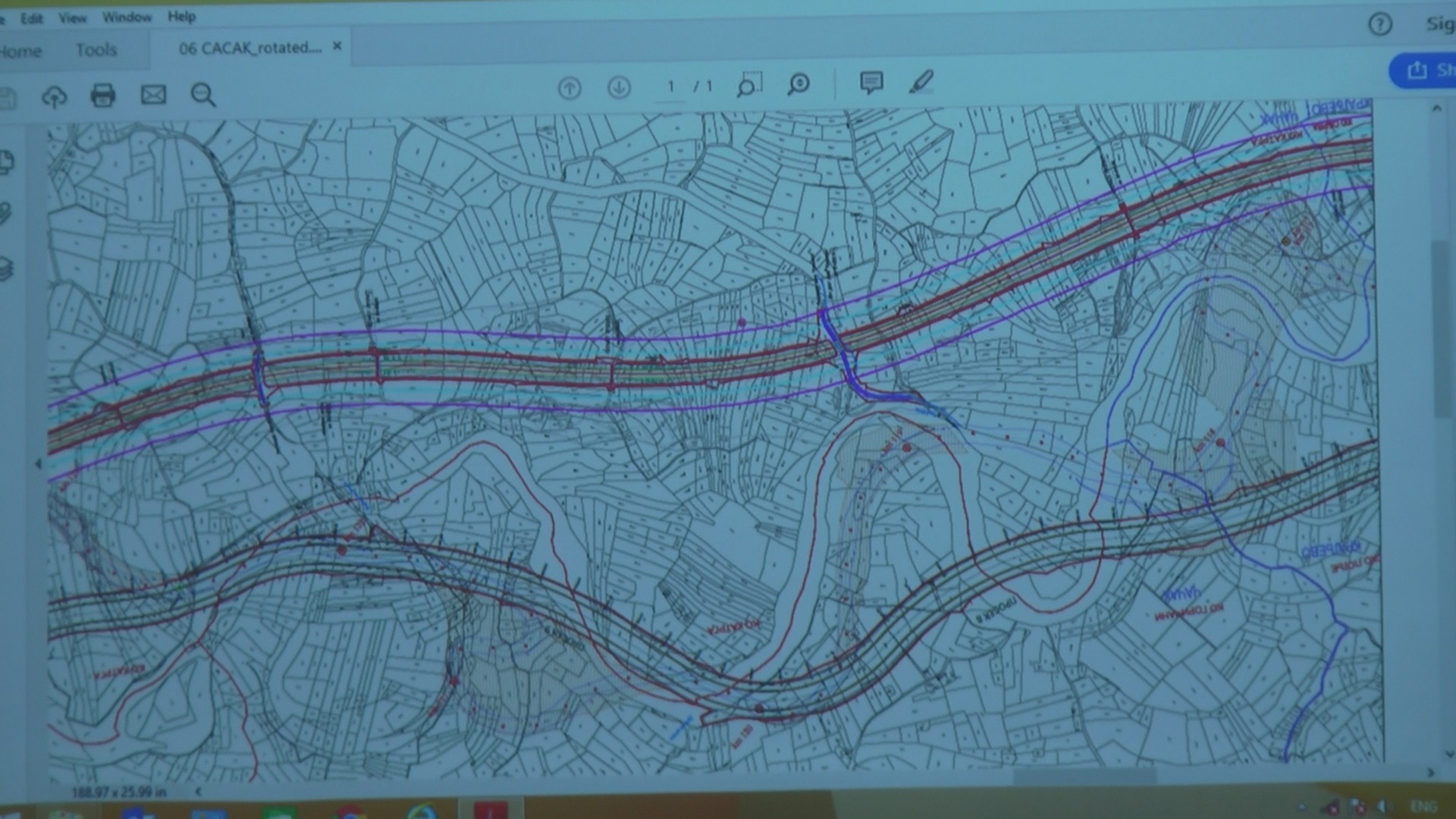
Task: Open the find text magnifier icon
Action: 203,95
